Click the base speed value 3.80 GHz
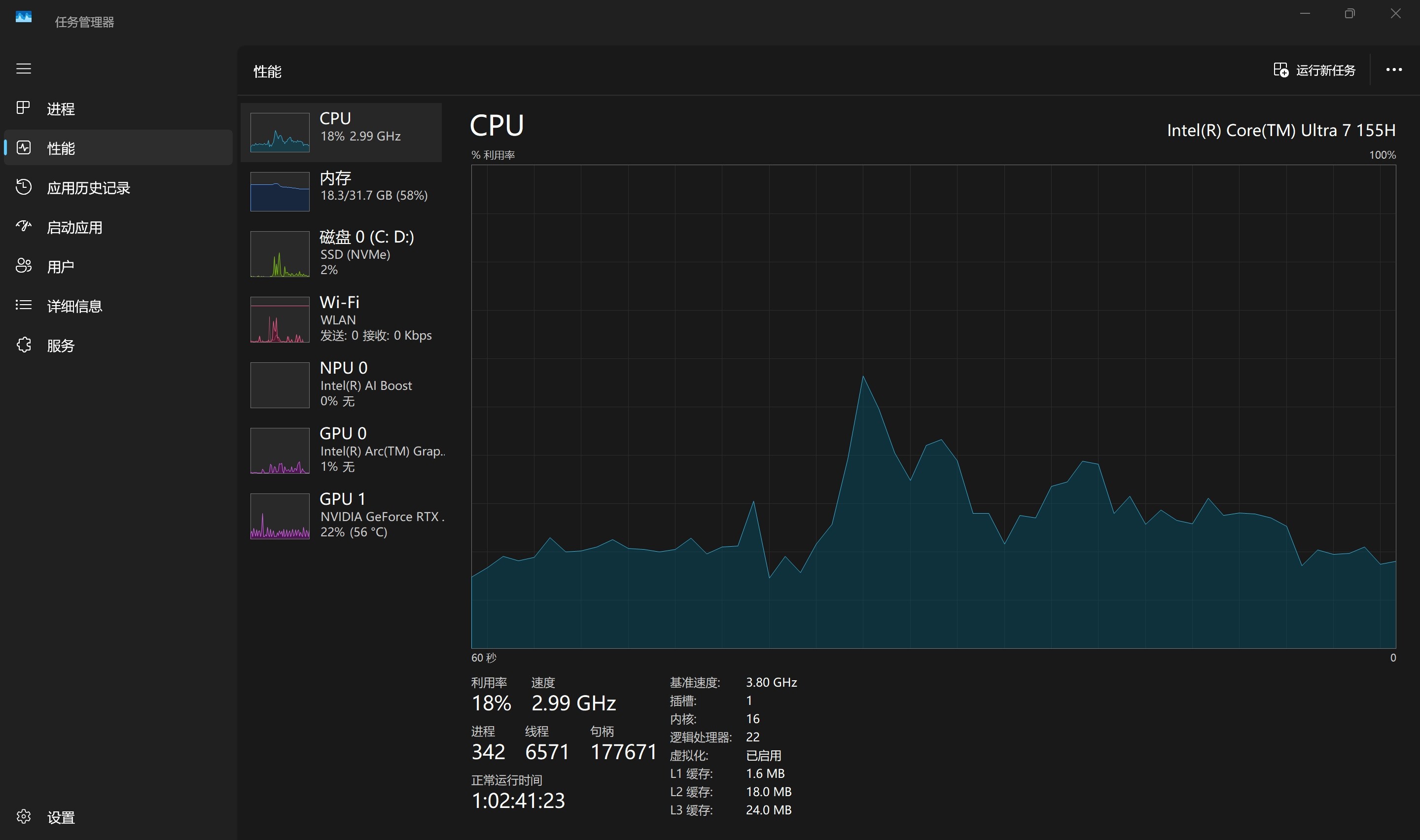Image resolution: width=1420 pixels, height=840 pixels. coord(772,682)
